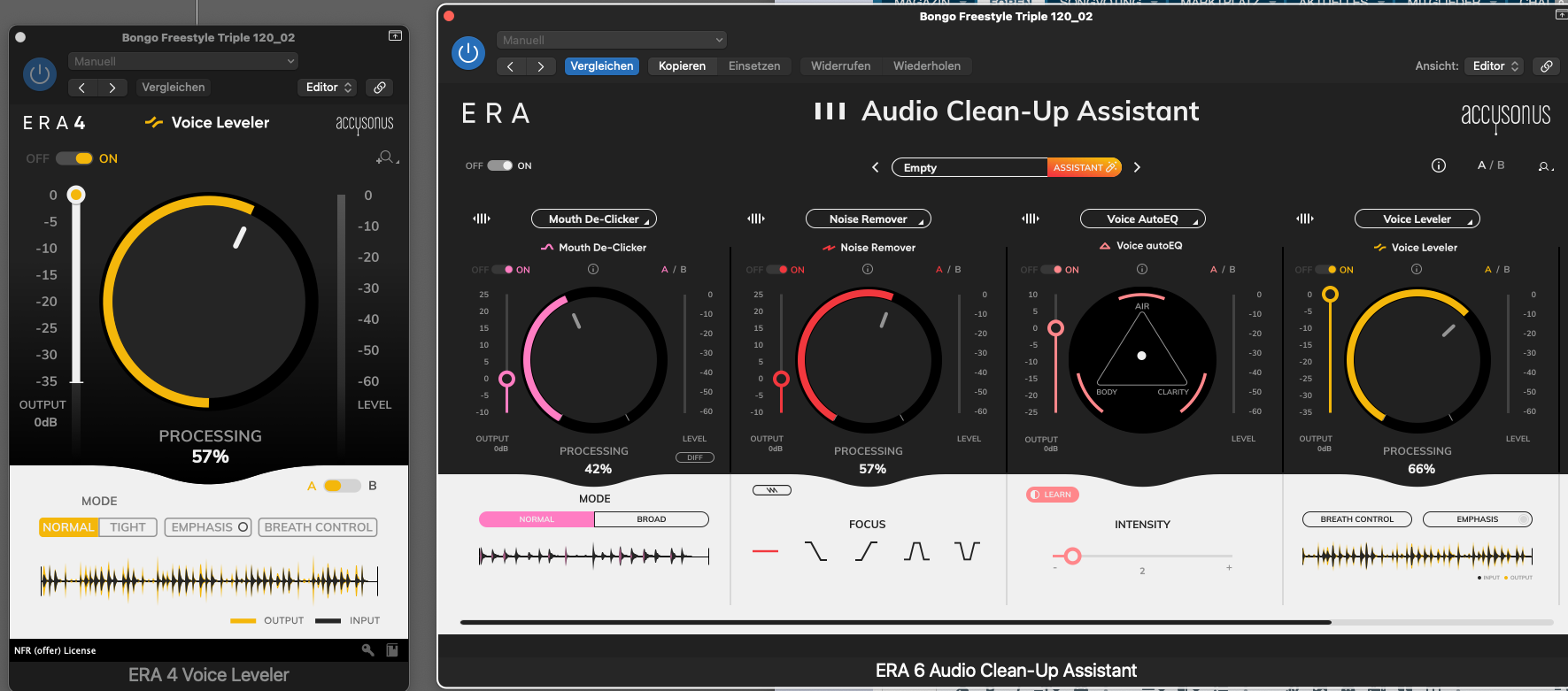Click the DIFF button in Mouth De-Clicker

coord(695,457)
